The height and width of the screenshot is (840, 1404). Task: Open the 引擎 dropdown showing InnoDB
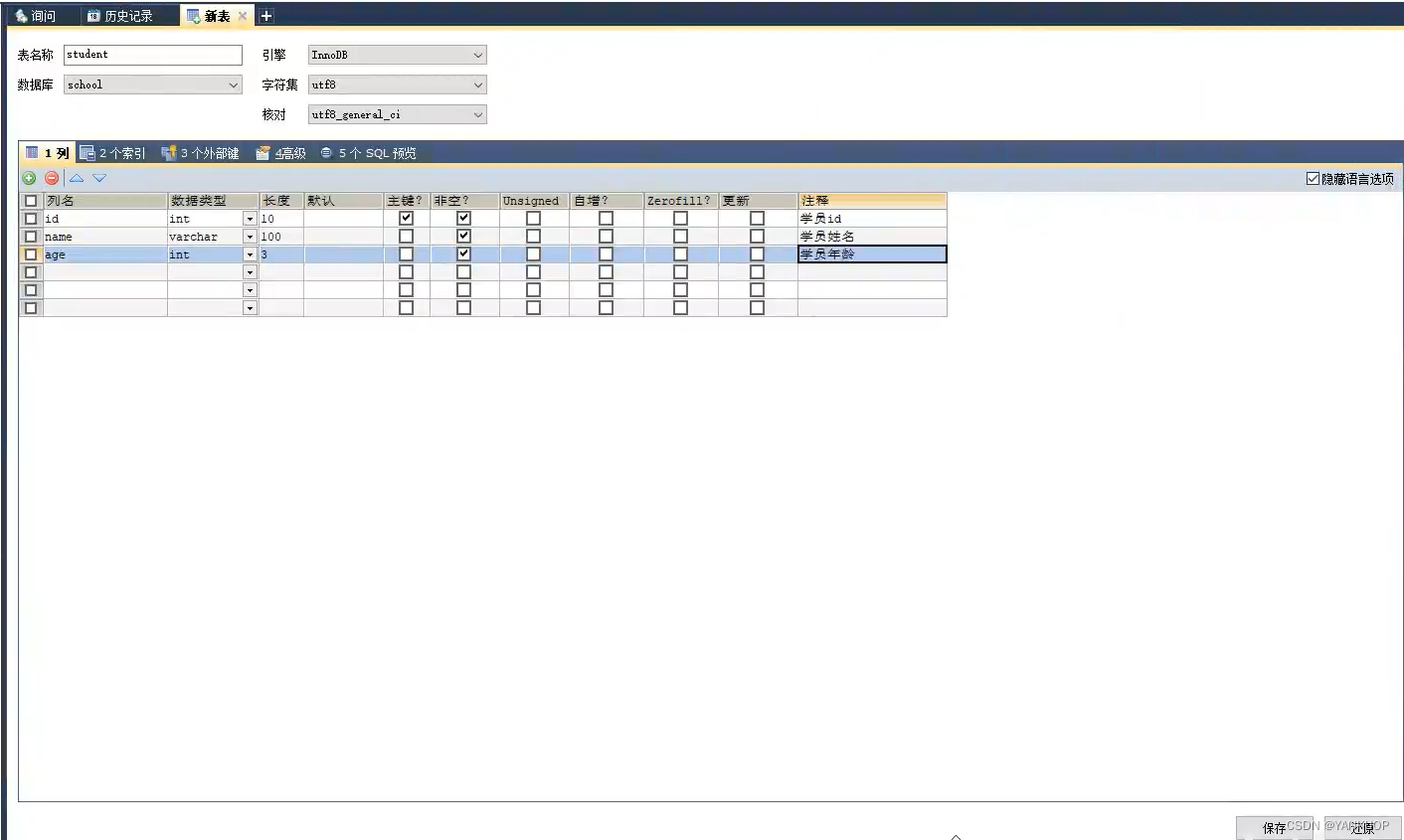(x=398, y=55)
